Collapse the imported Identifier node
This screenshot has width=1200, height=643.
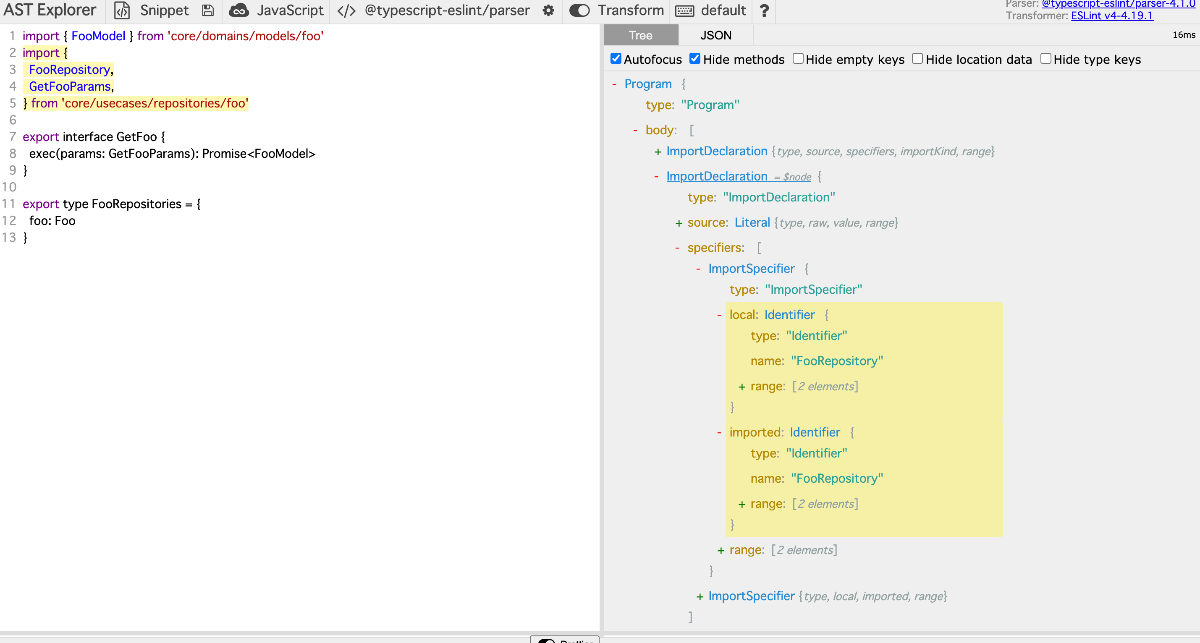tap(719, 432)
